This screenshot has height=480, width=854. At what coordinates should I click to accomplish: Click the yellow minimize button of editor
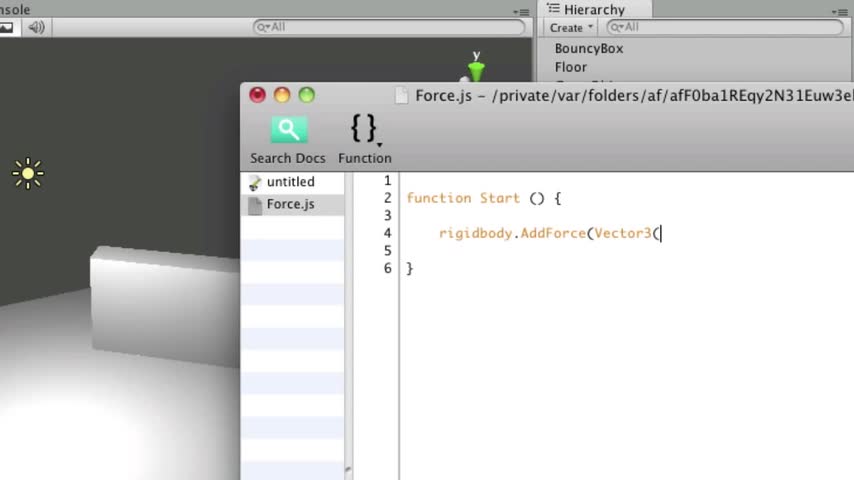click(x=282, y=95)
